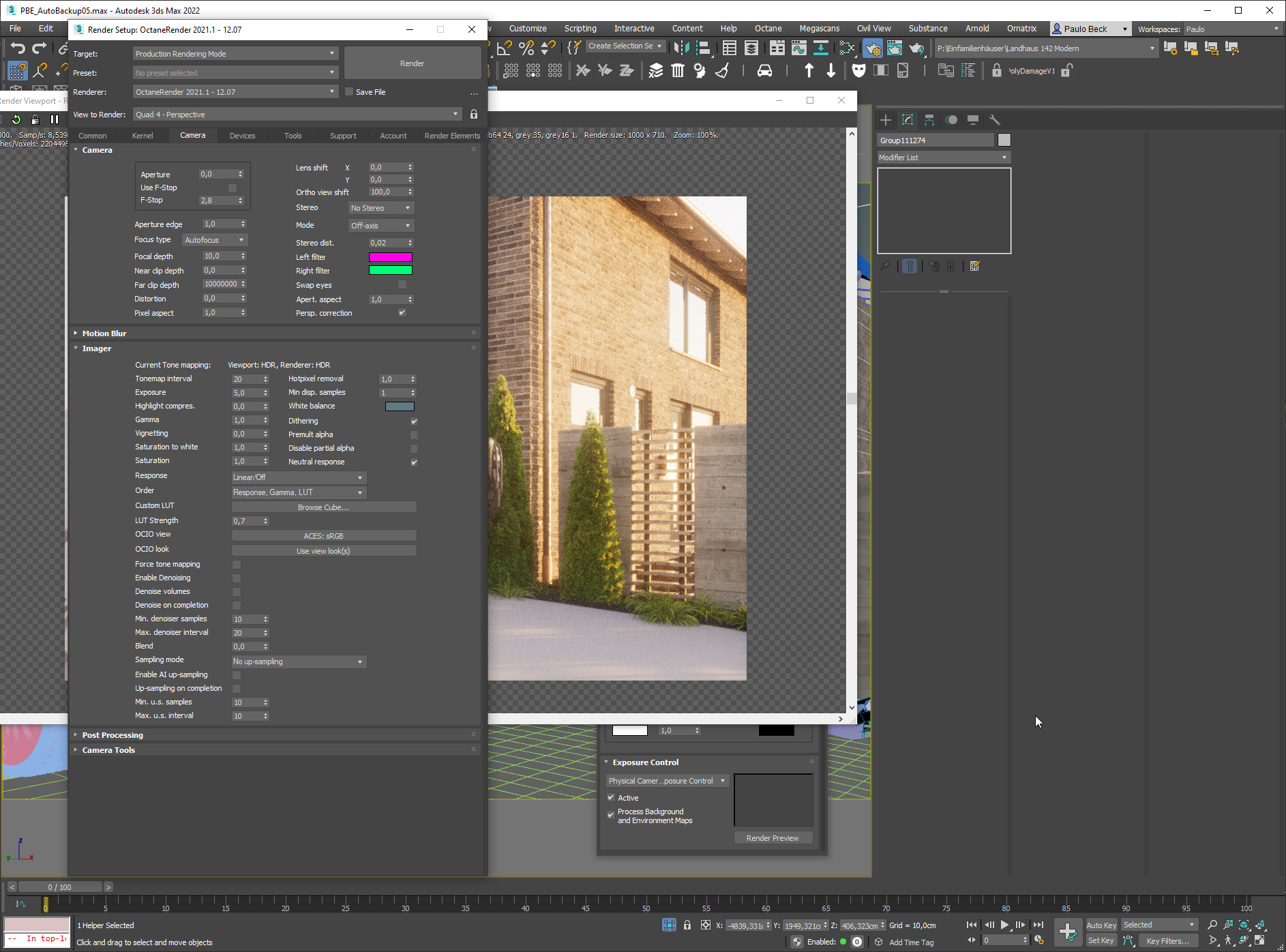The image size is (1286, 952).
Task: Open the Stereo dropdown
Action: click(x=381, y=208)
